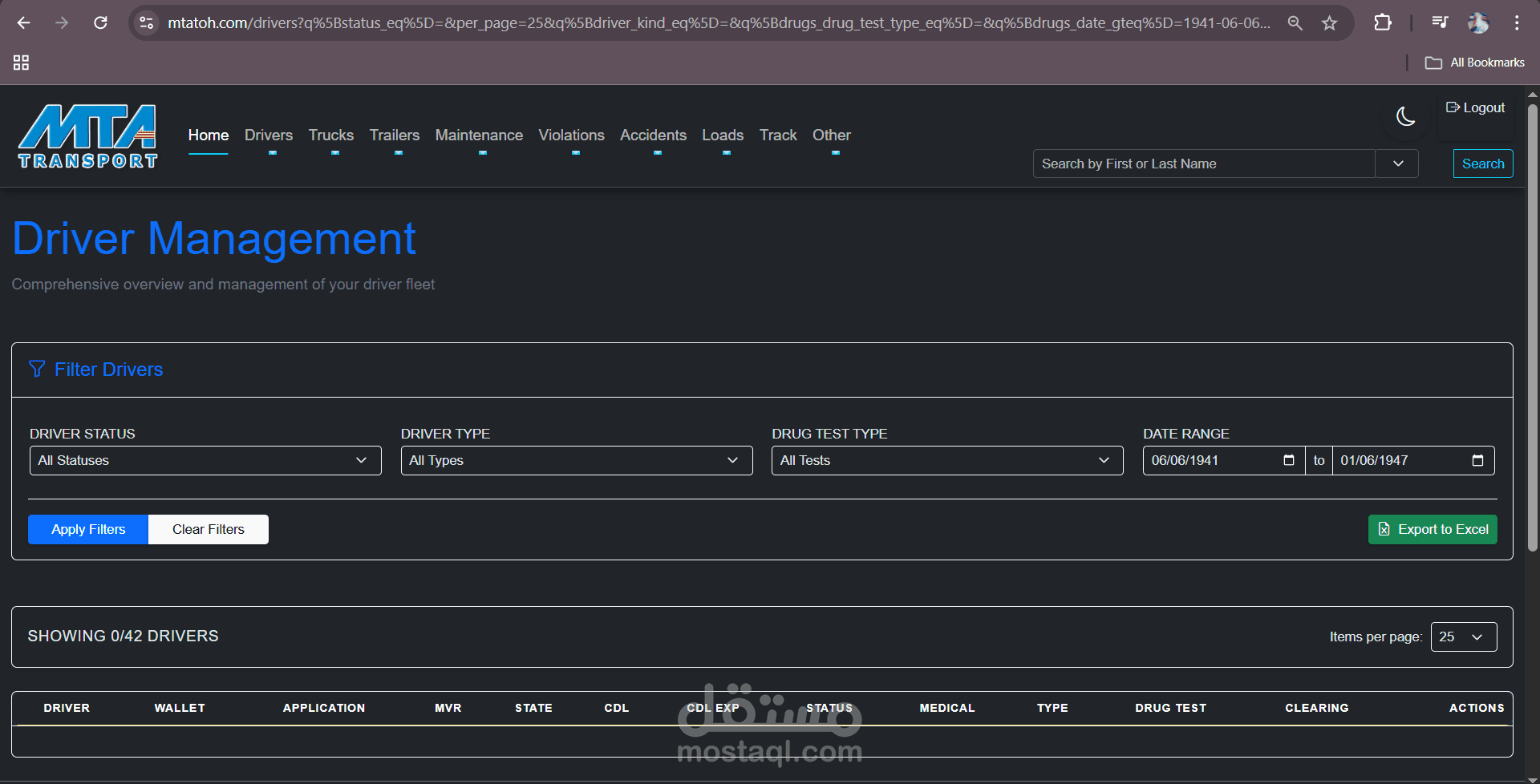The height and width of the screenshot is (784, 1540).
Task: Click the browser forward arrow
Action: tap(62, 23)
